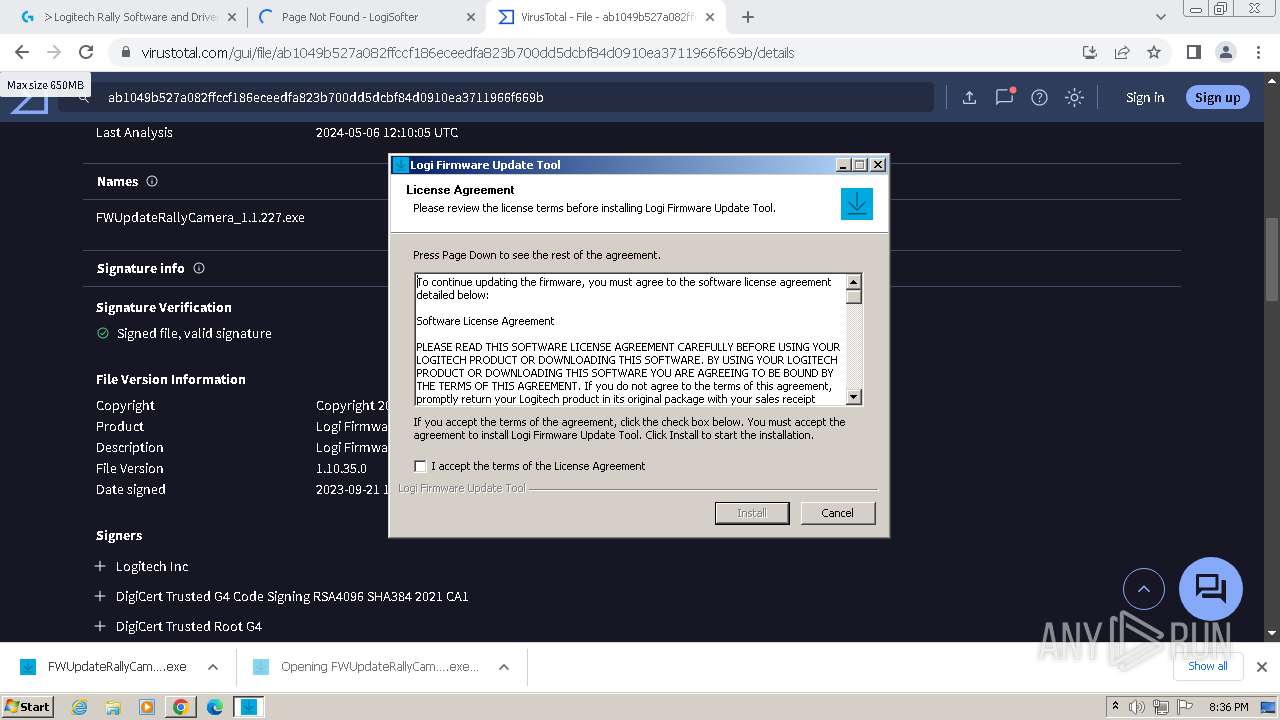
Task: Toggle the Chrome side panel
Action: pyautogui.click(x=1193, y=52)
